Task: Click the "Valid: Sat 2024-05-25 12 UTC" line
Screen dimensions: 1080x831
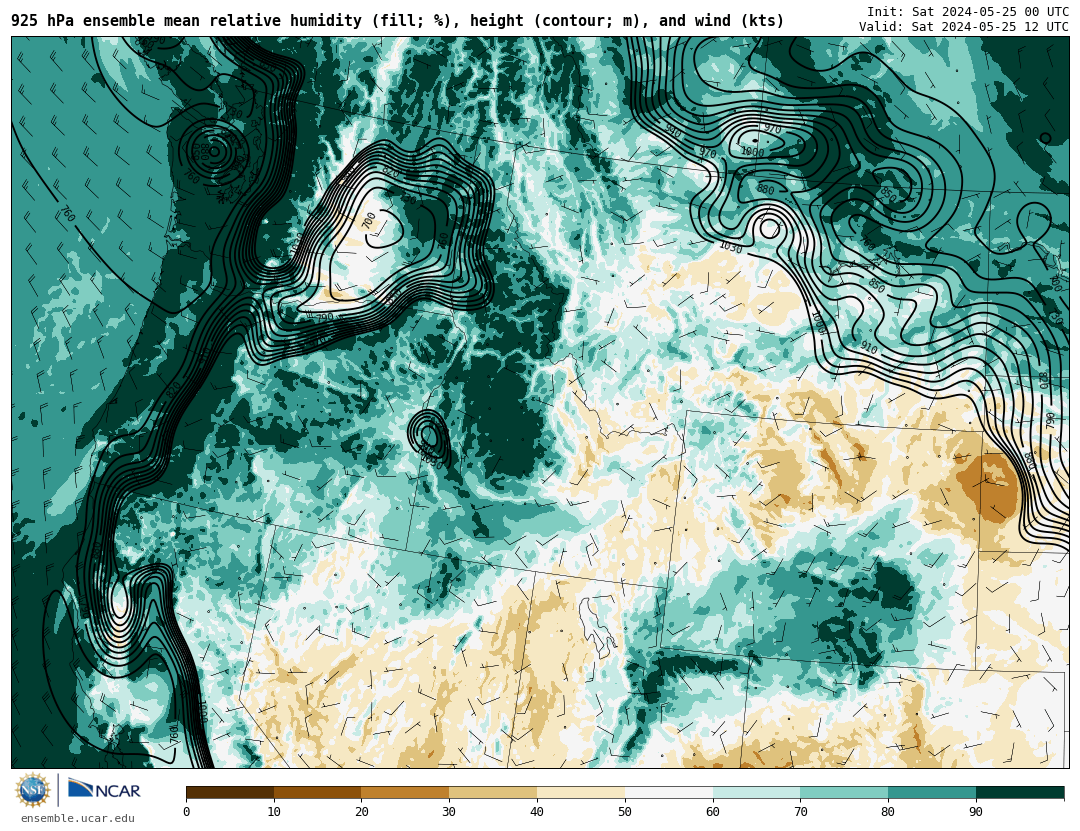Action: [964, 27]
